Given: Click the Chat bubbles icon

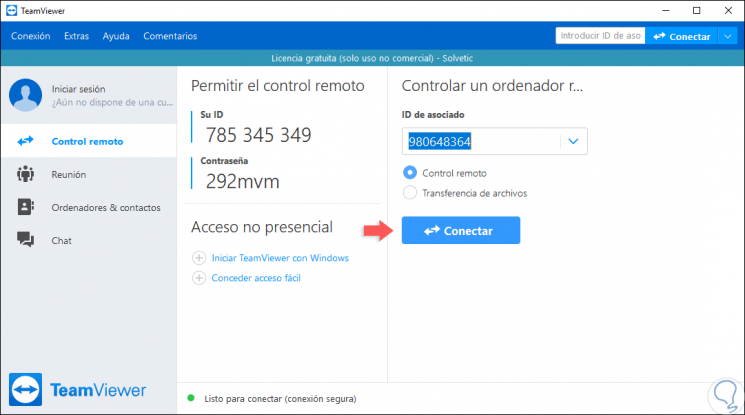Looking at the screenshot, I should tap(26, 240).
